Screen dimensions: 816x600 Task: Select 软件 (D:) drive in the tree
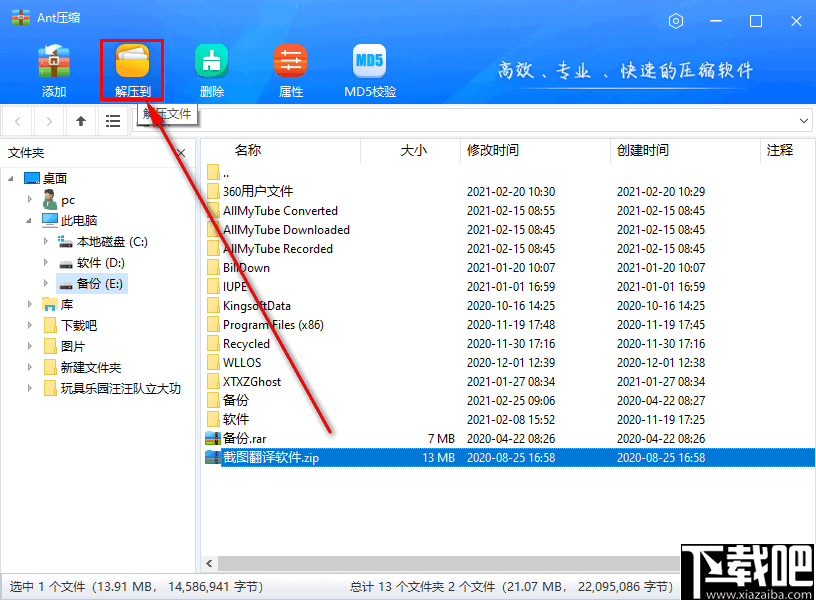click(92, 263)
